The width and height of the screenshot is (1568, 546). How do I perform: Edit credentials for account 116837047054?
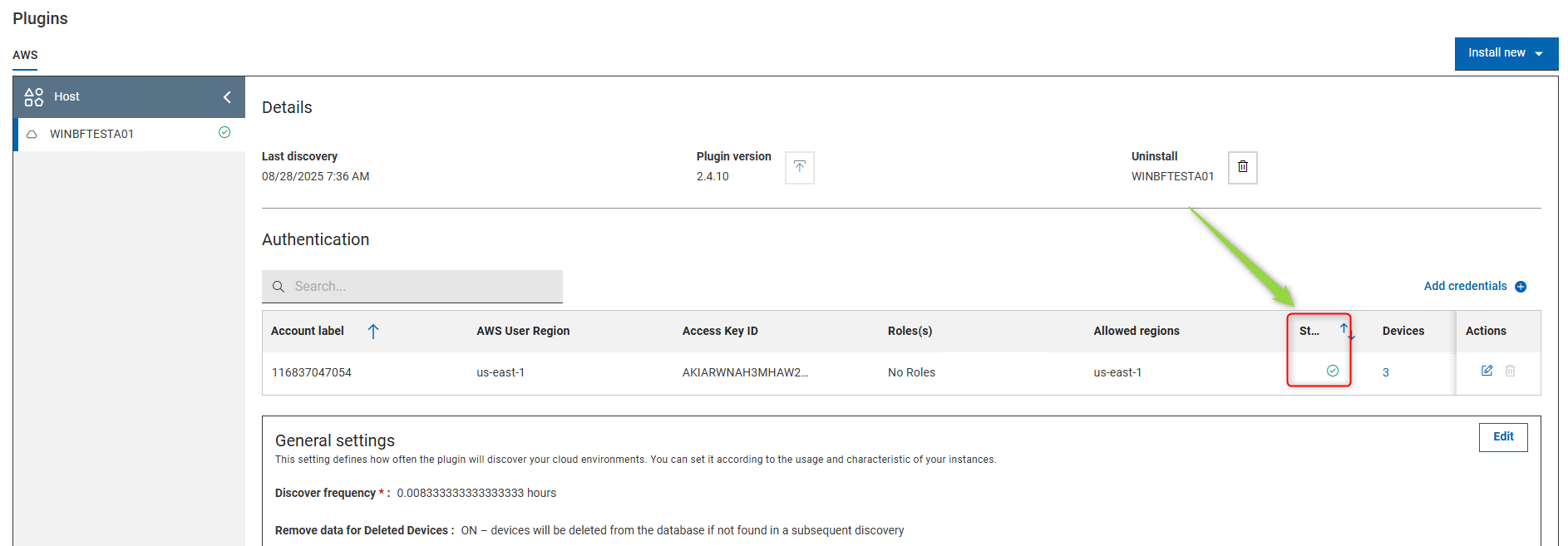click(1487, 371)
